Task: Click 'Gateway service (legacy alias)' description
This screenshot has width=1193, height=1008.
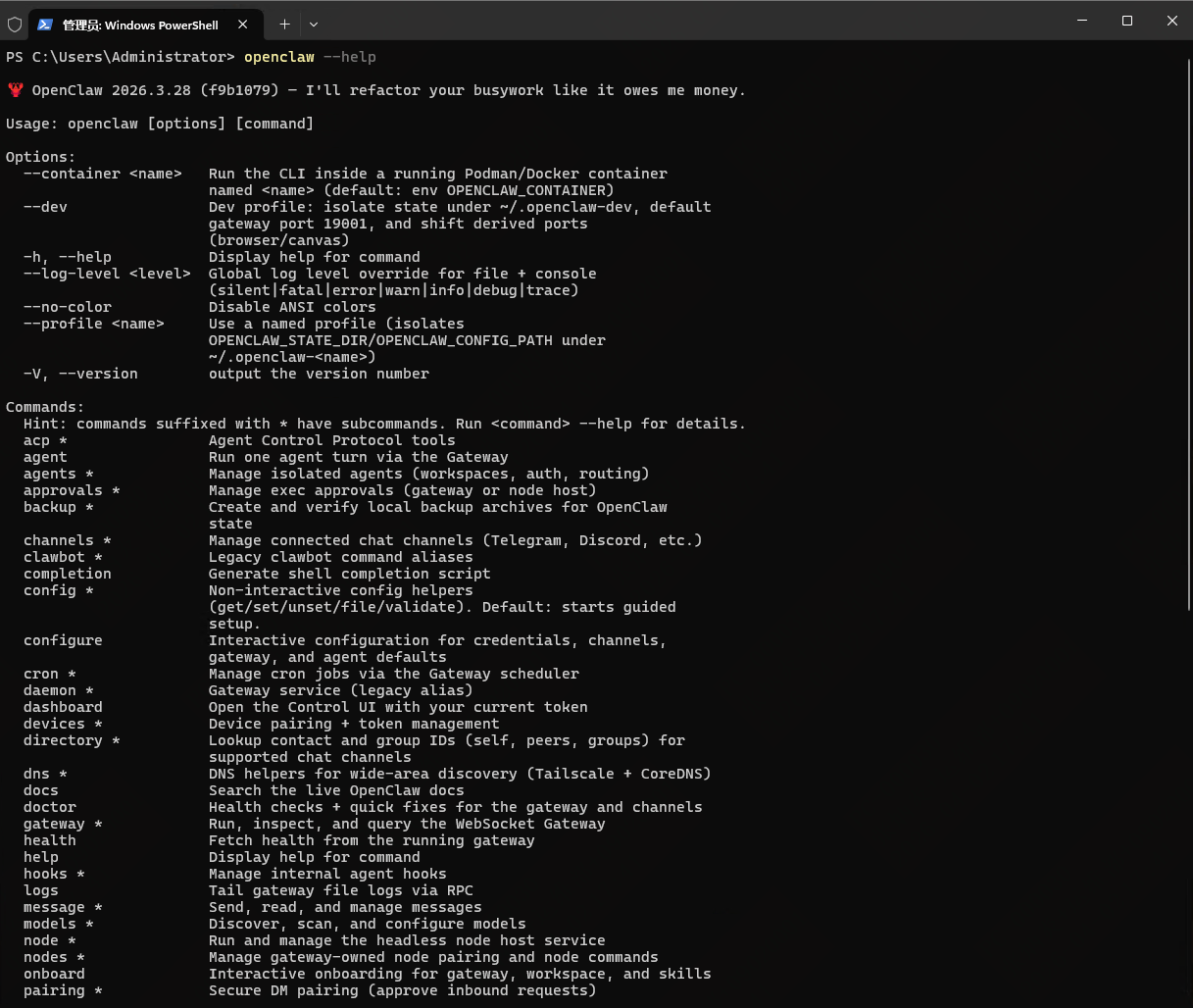Action: pos(341,690)
